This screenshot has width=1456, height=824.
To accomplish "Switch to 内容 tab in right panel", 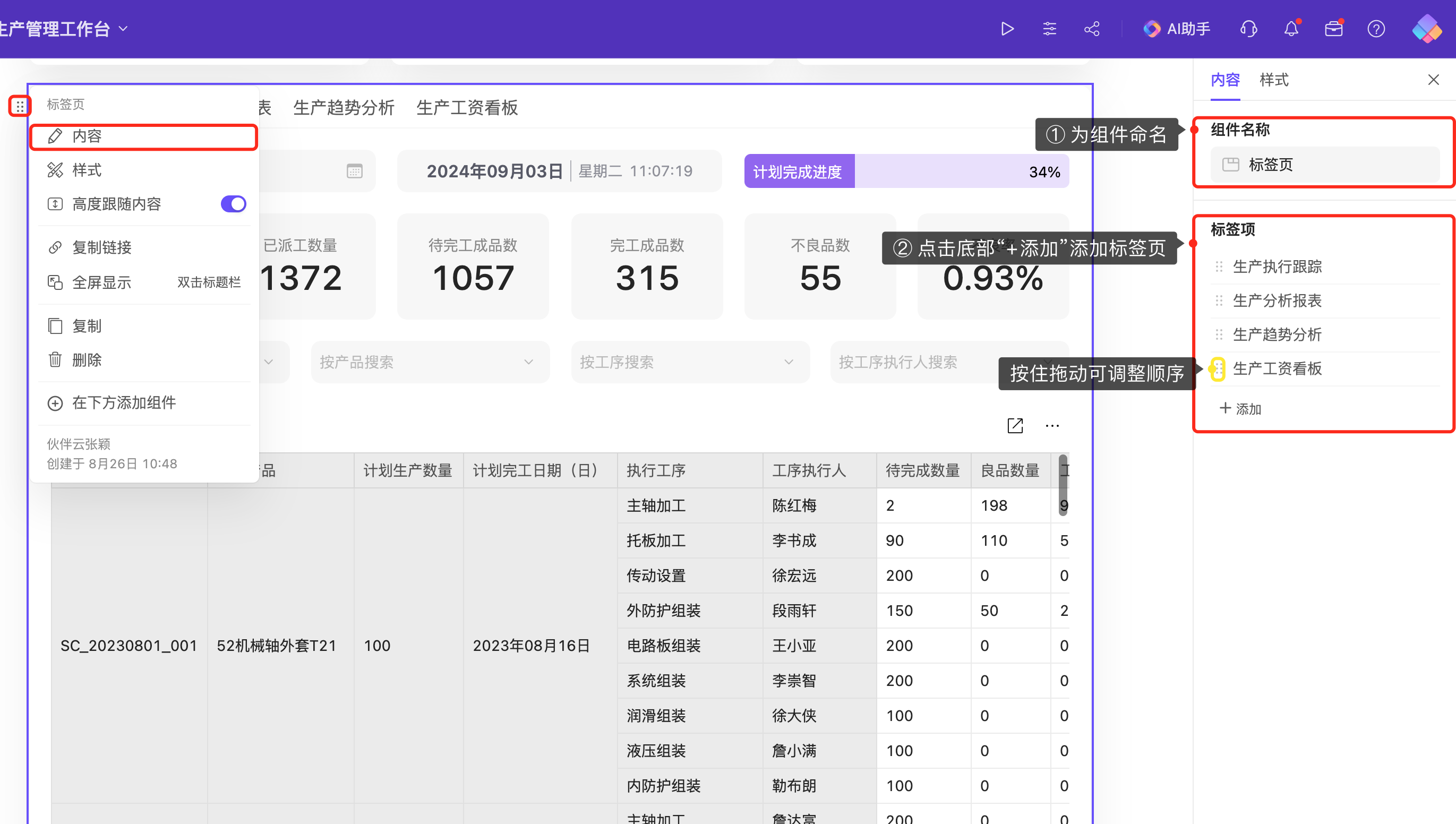I will point(1225,80).
